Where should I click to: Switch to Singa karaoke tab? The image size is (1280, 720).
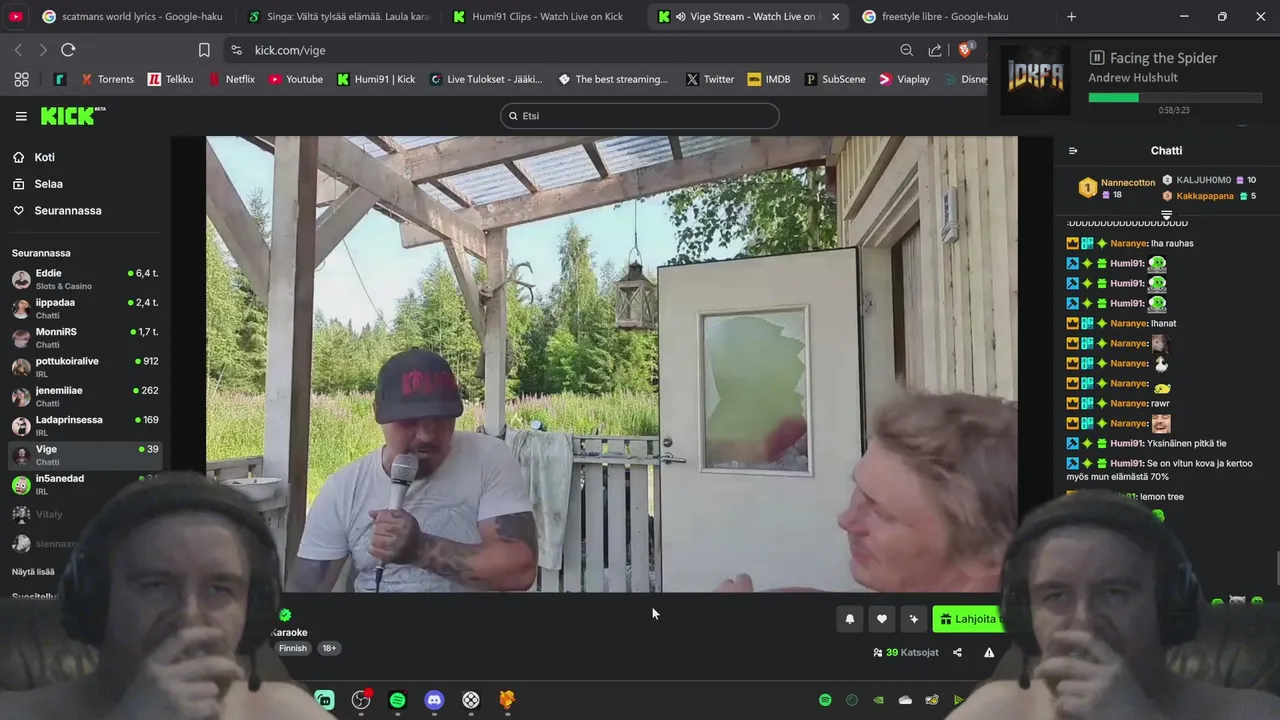(338, 16)
